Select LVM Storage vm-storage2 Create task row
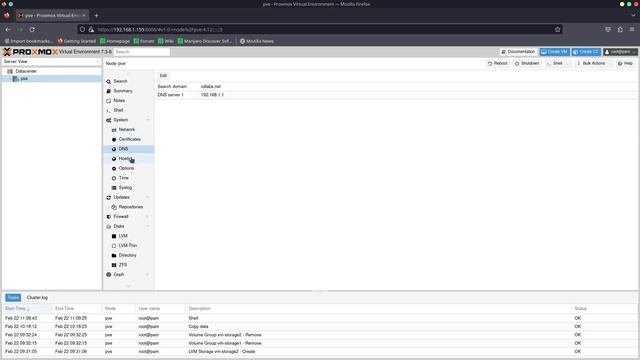Screen dimensions: 640x360 click(320, 351)
